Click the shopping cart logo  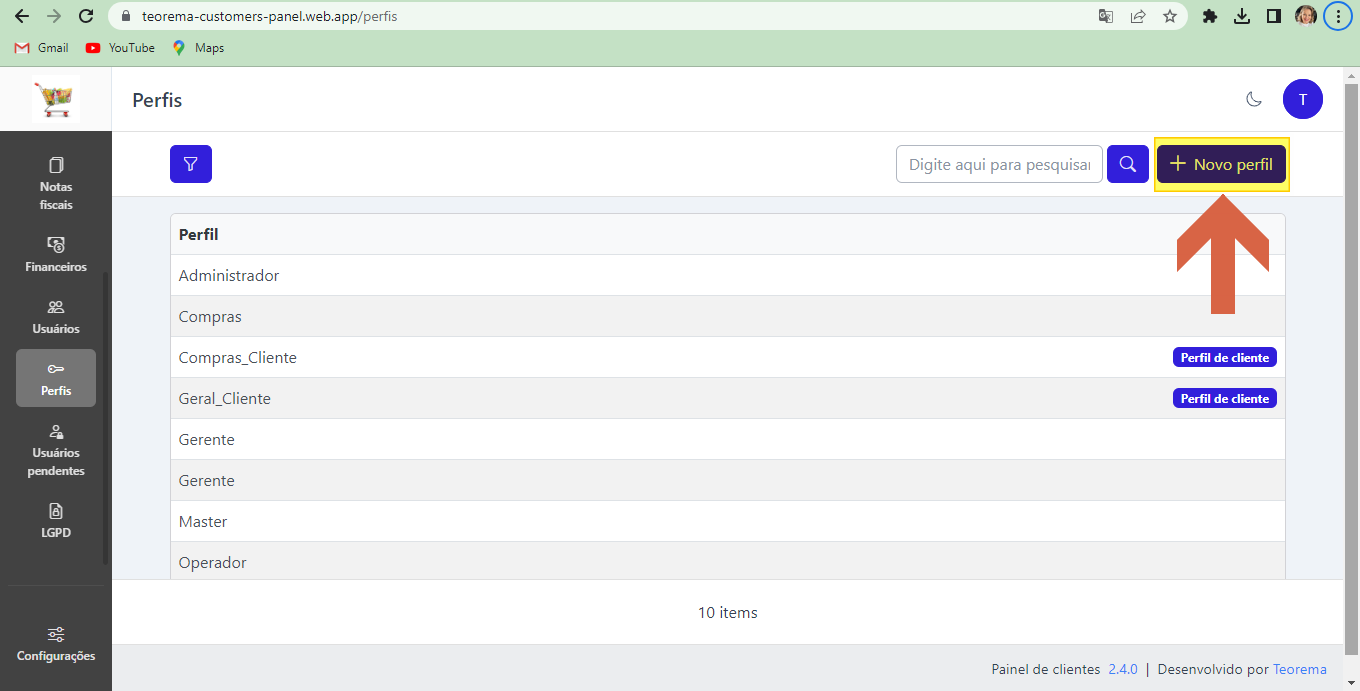pos(56,98)
